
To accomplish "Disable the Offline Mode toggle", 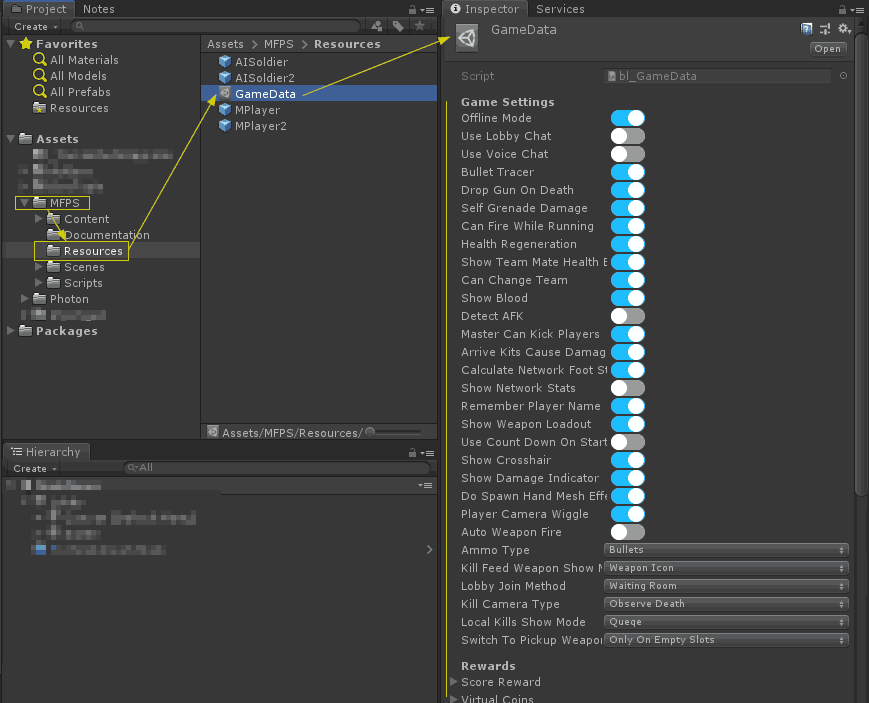I will pyautogui.click(x=628, y=118).
